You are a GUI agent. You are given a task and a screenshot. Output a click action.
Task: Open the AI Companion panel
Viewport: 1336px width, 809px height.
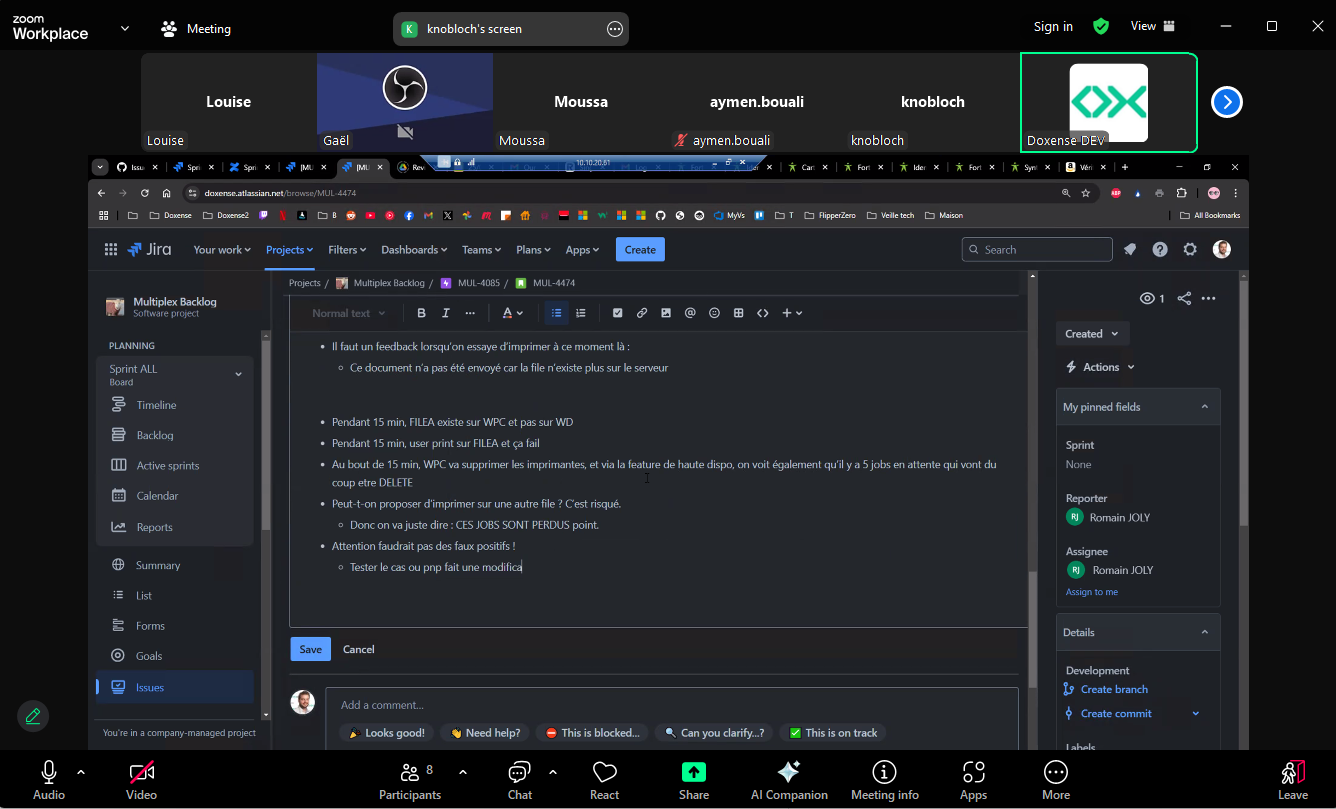tap(789, 773)
